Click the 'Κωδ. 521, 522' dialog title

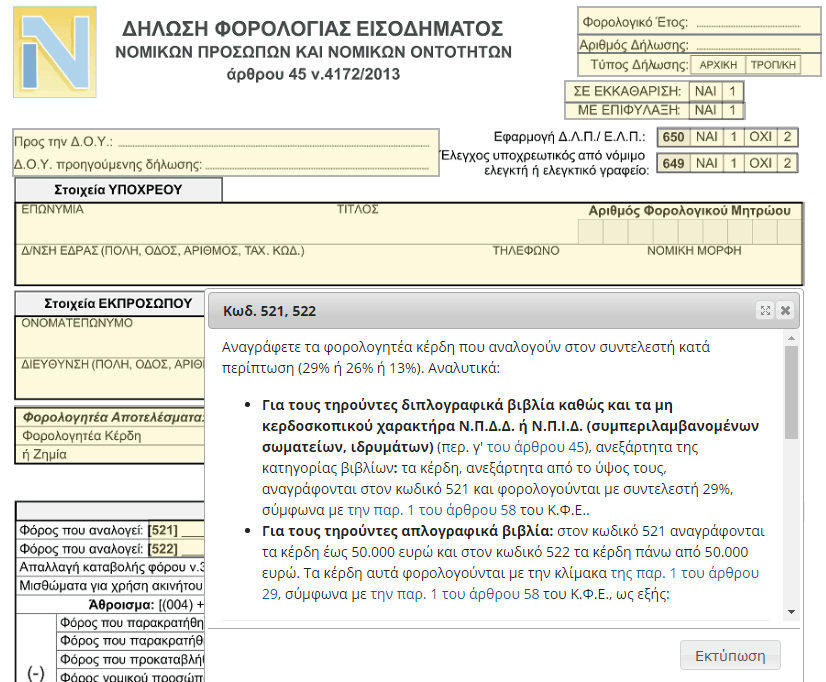click(269, 311)
